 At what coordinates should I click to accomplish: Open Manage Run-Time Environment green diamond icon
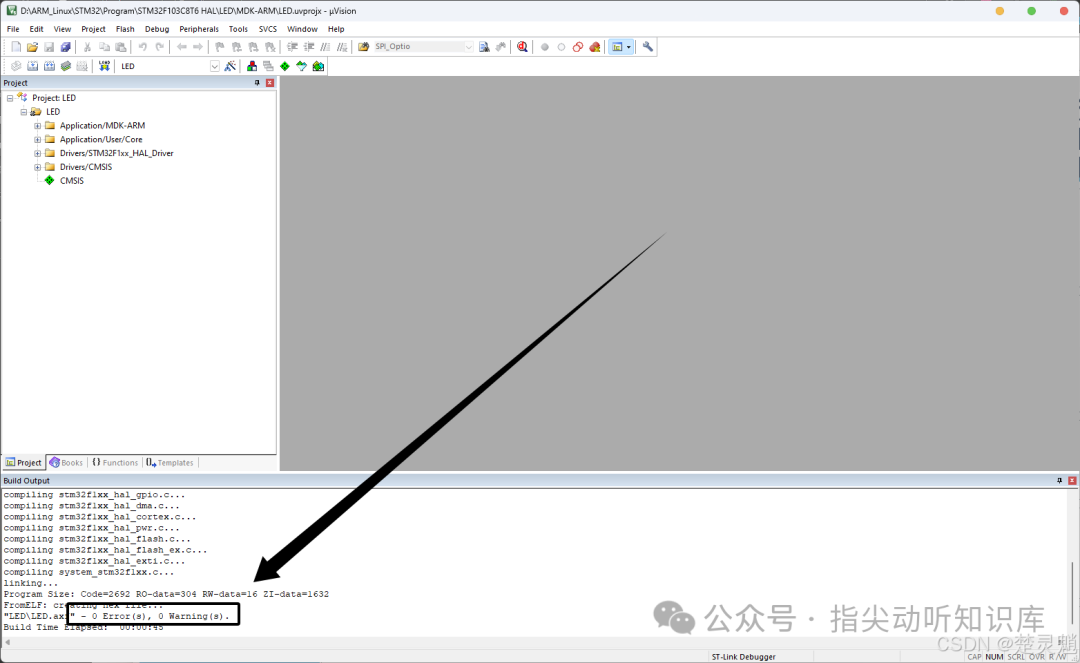tap(284, 66)
